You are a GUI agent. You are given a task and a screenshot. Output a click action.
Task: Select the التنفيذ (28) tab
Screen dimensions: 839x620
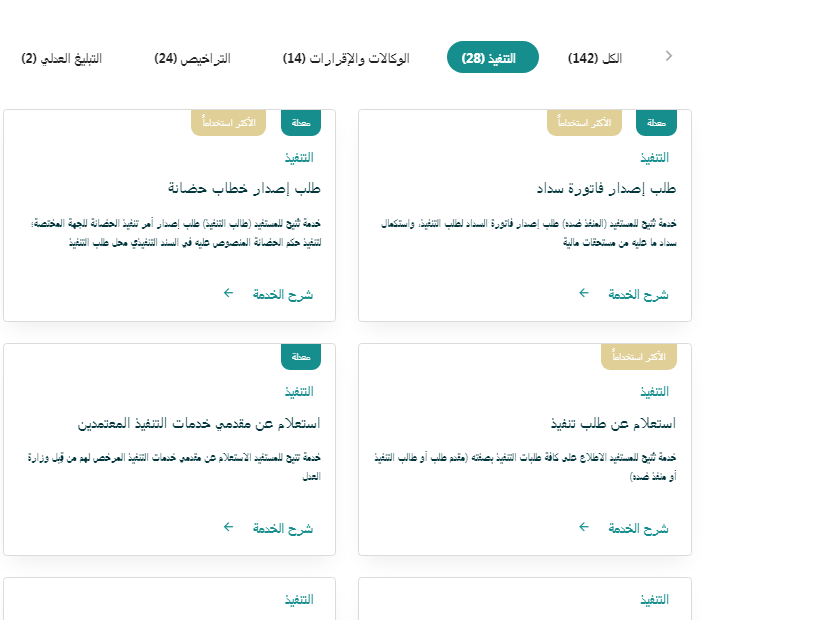coord(492,58)
